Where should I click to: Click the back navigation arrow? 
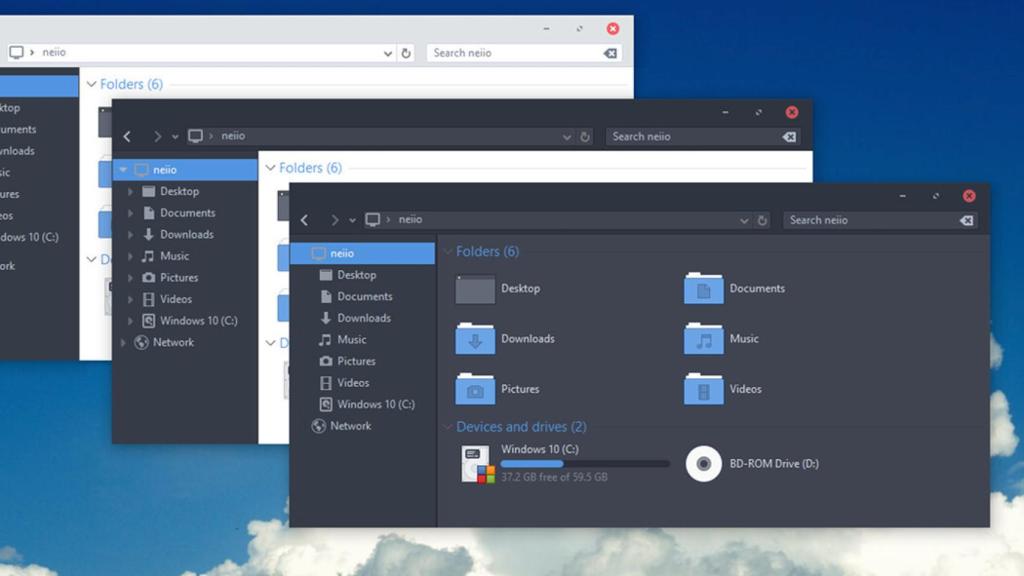coord(304,219)
